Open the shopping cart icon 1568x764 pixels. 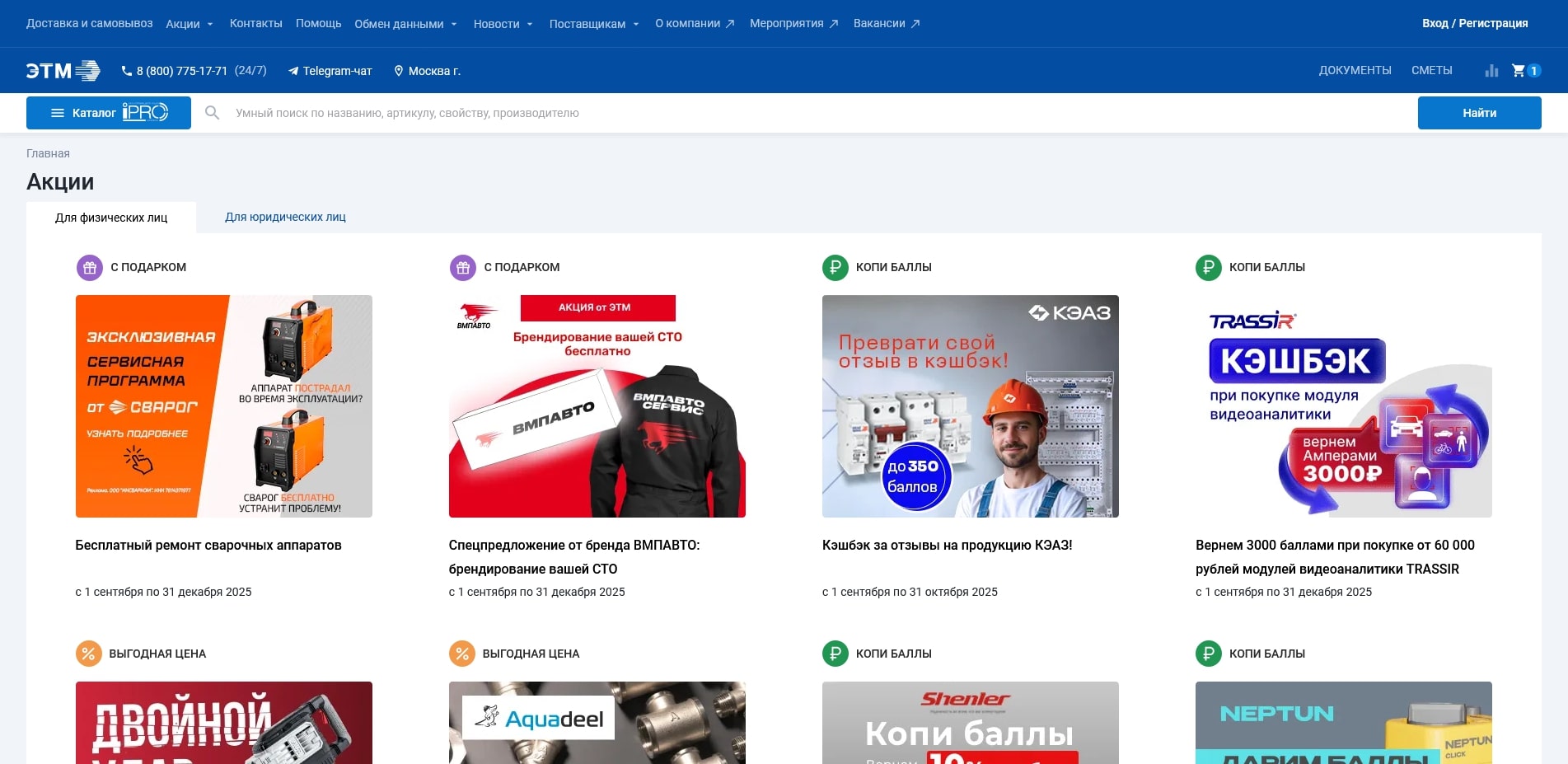(1519, 71)
